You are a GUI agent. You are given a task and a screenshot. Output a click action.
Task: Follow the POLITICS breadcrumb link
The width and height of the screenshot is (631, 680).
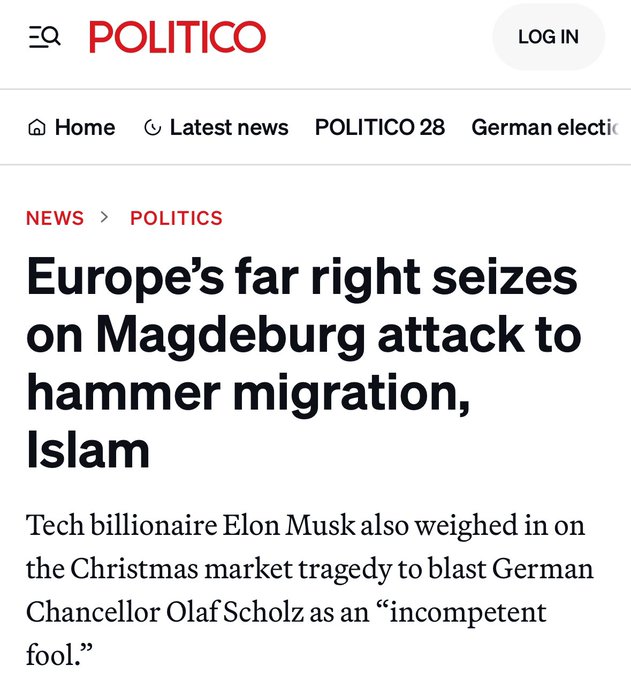[176, 218]
